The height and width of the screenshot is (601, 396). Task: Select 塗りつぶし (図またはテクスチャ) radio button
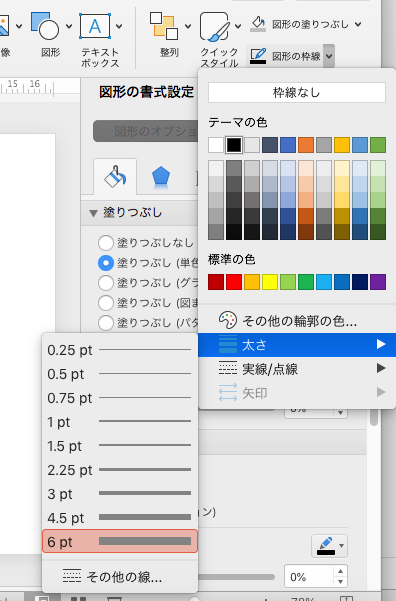(x=105, y=302)
